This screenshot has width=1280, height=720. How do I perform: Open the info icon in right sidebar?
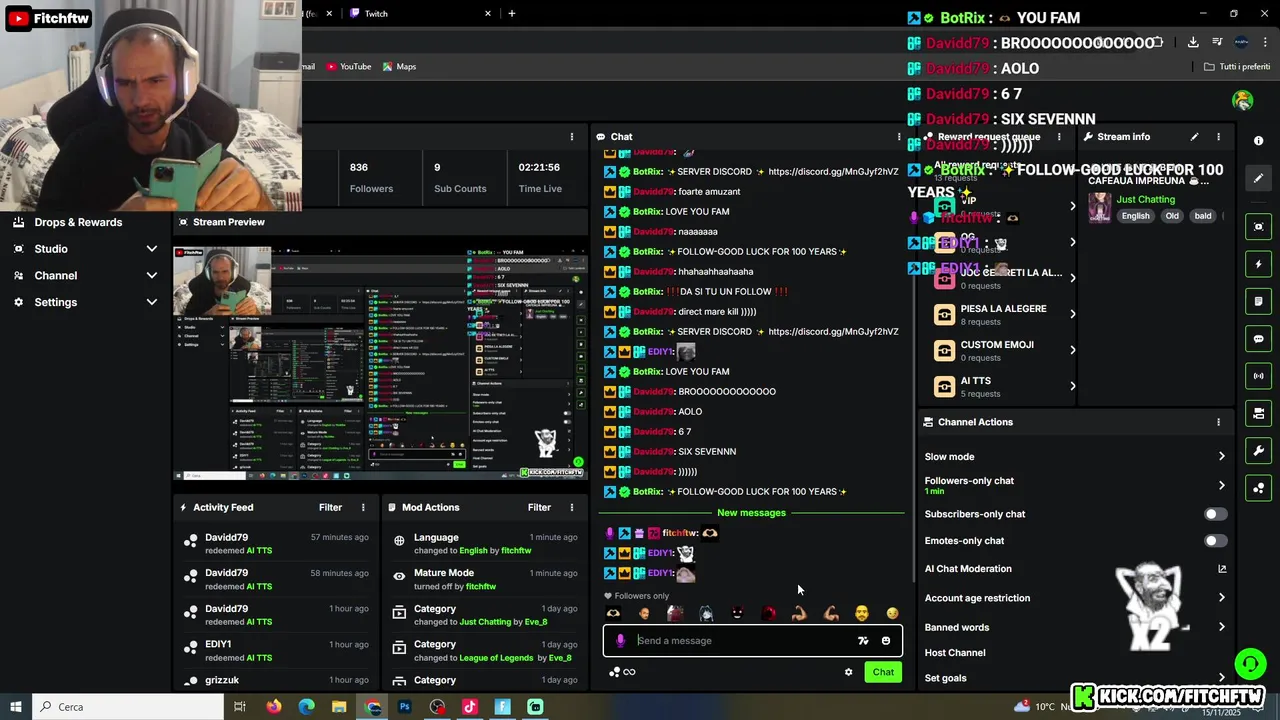point(1259,141)
